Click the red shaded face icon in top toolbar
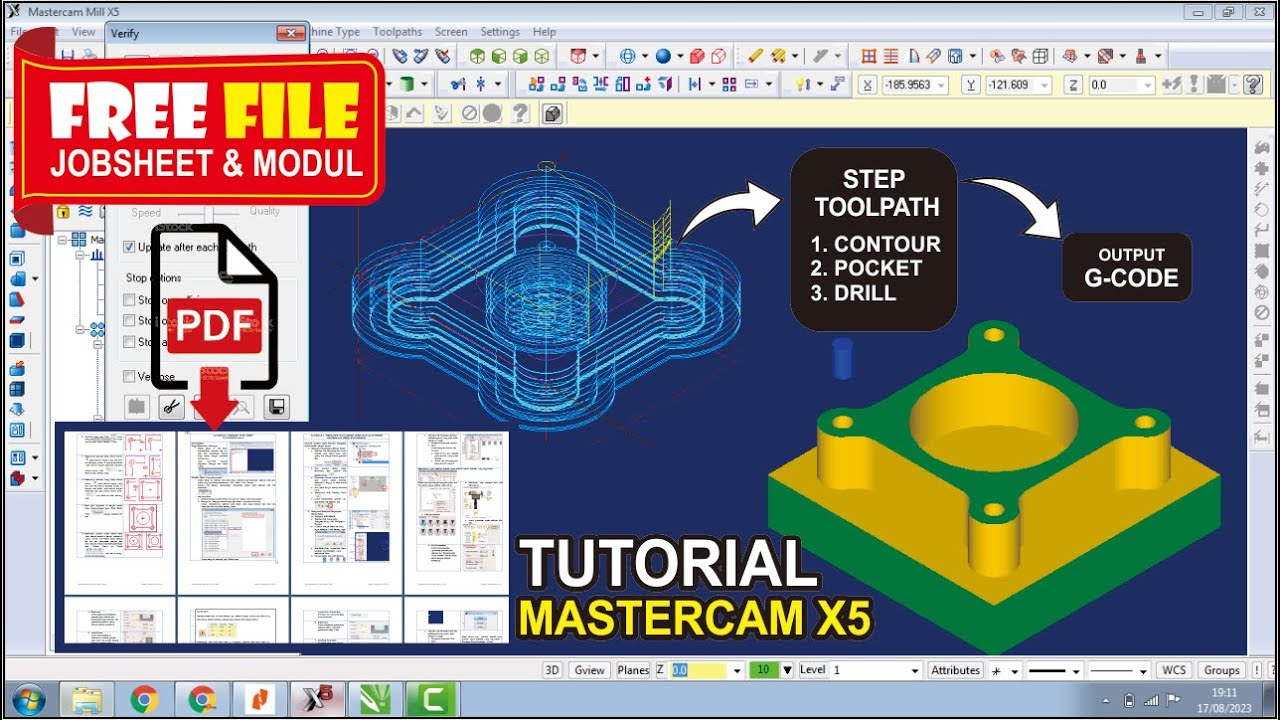Screen dimensions: 1280x720 tap(699, 57)
